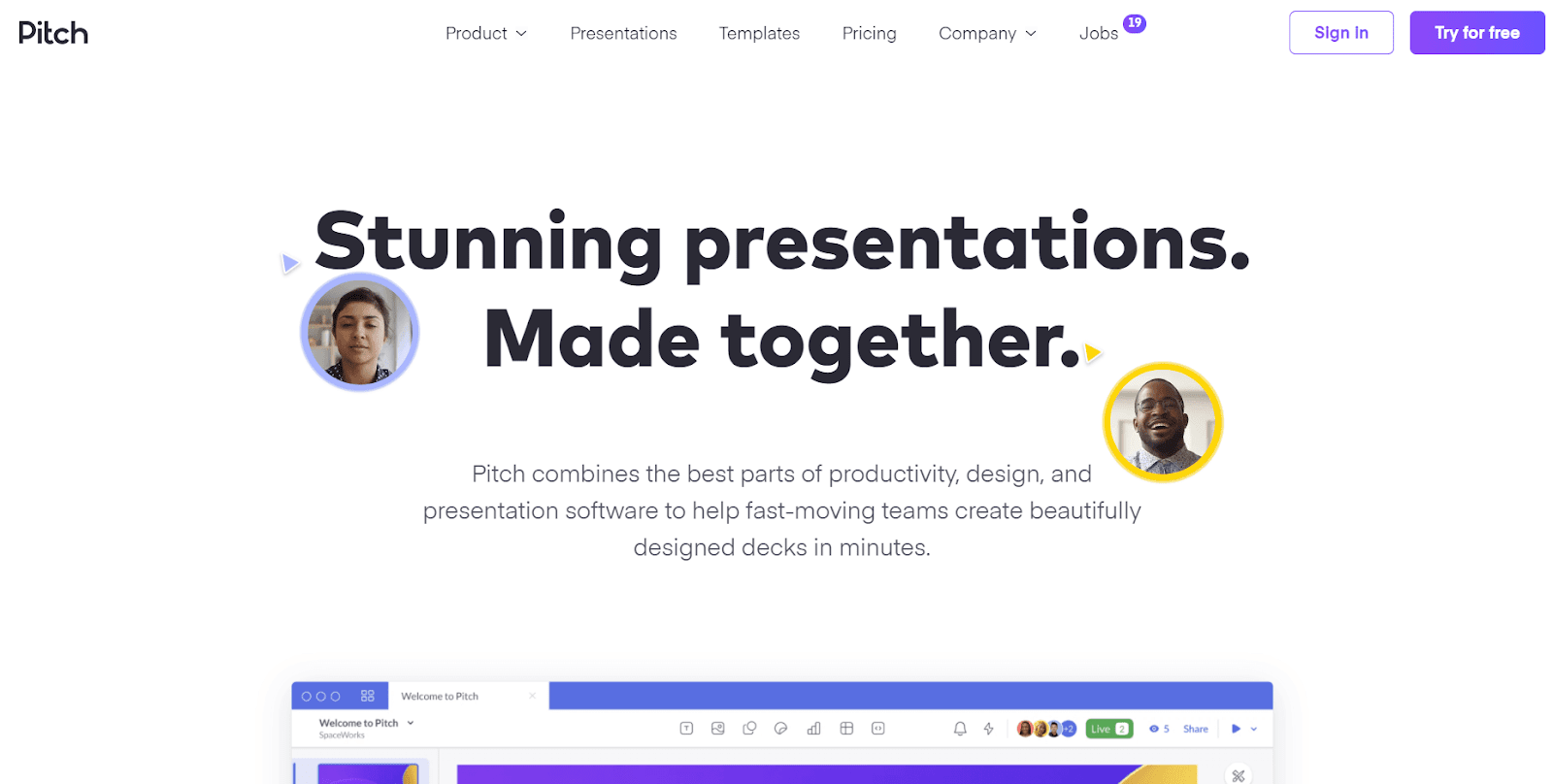
Task: Click the three window control circles
Action: point(320,696)
